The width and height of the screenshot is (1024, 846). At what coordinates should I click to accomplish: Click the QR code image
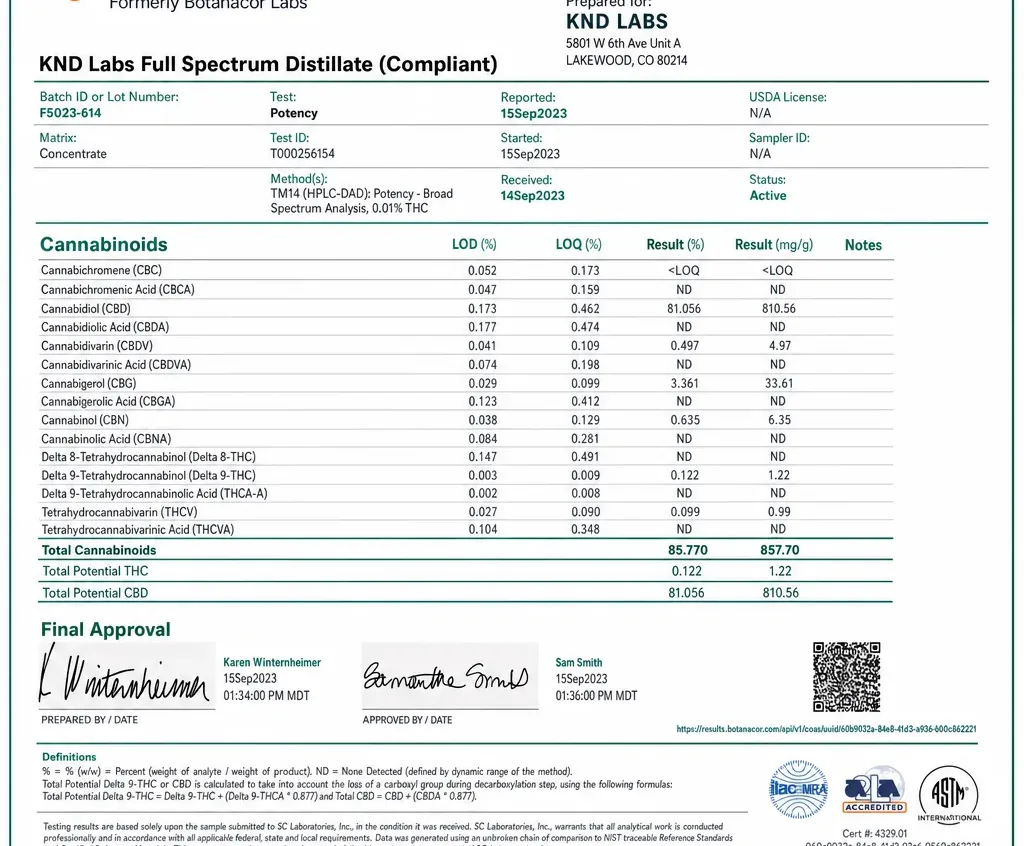pyautogui.click(x=846, y=676)
